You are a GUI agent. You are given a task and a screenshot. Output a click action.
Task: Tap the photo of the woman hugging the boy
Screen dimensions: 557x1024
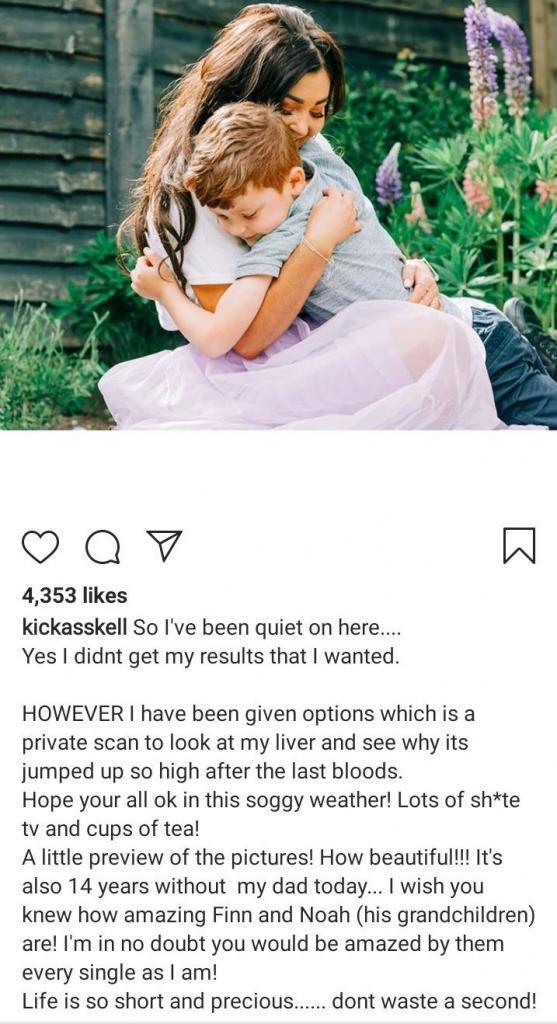tap(278, 215)
